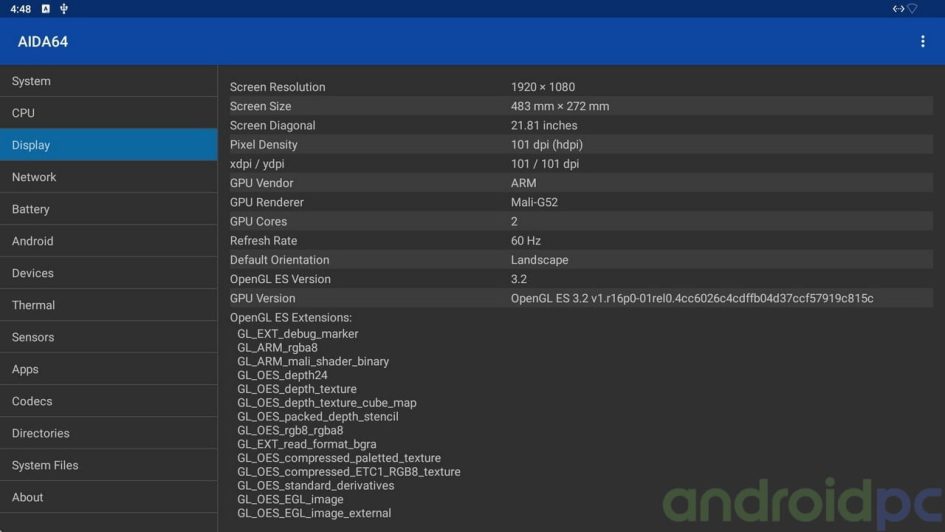Tap the 101 dpi (hdpi) value
This screenshot has height=532, width=945.
[547, 145]
